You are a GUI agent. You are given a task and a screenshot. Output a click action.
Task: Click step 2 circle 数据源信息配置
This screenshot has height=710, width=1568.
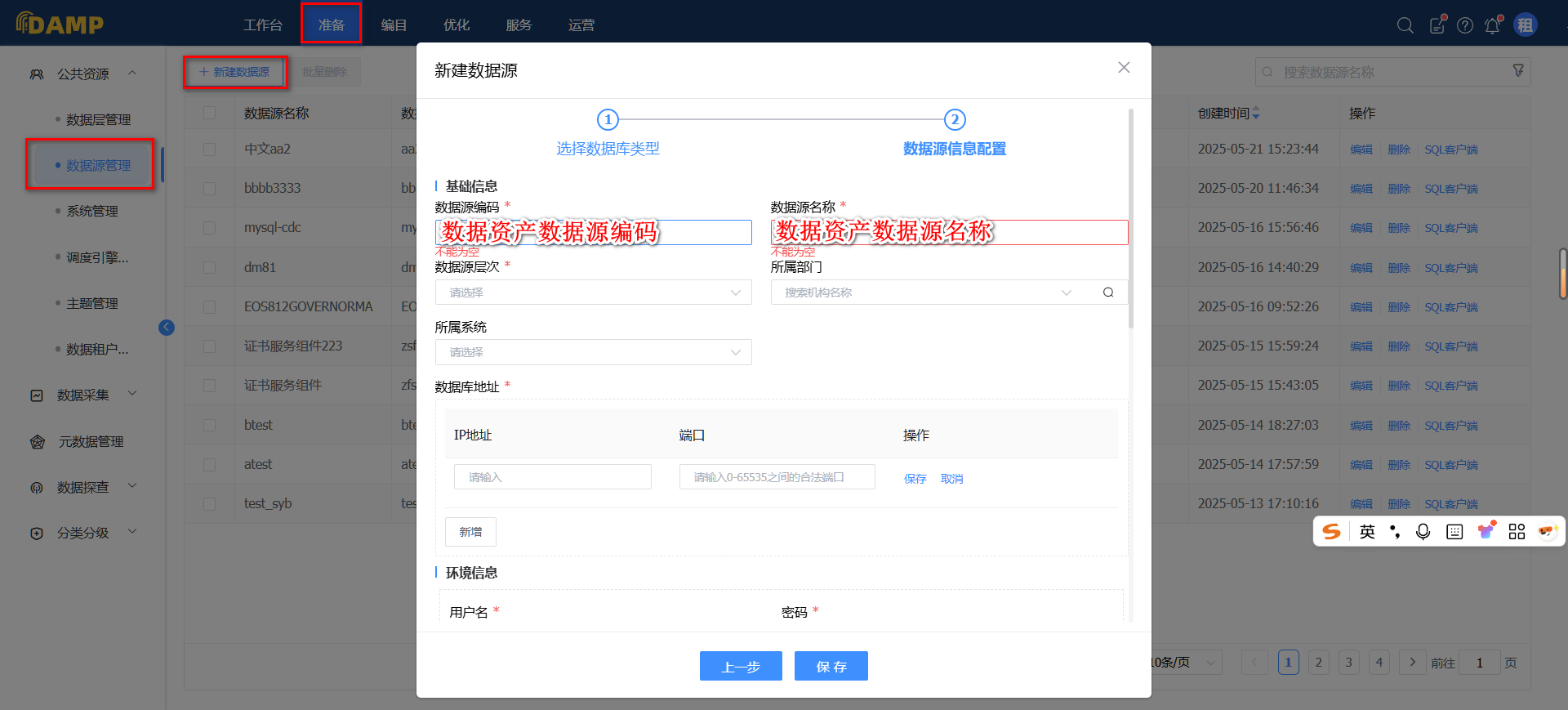pyautogui.click(x=955, y=120)
